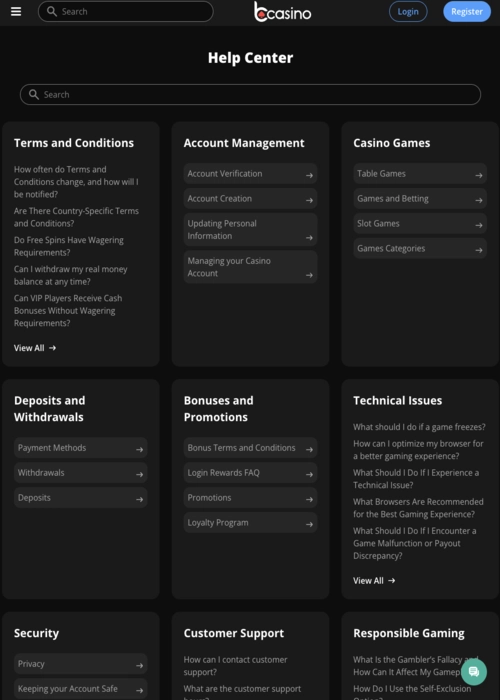This screenshot has width=500, height=700.
Task: Click the arrow beside Privacy
Action: coord(140,666)
